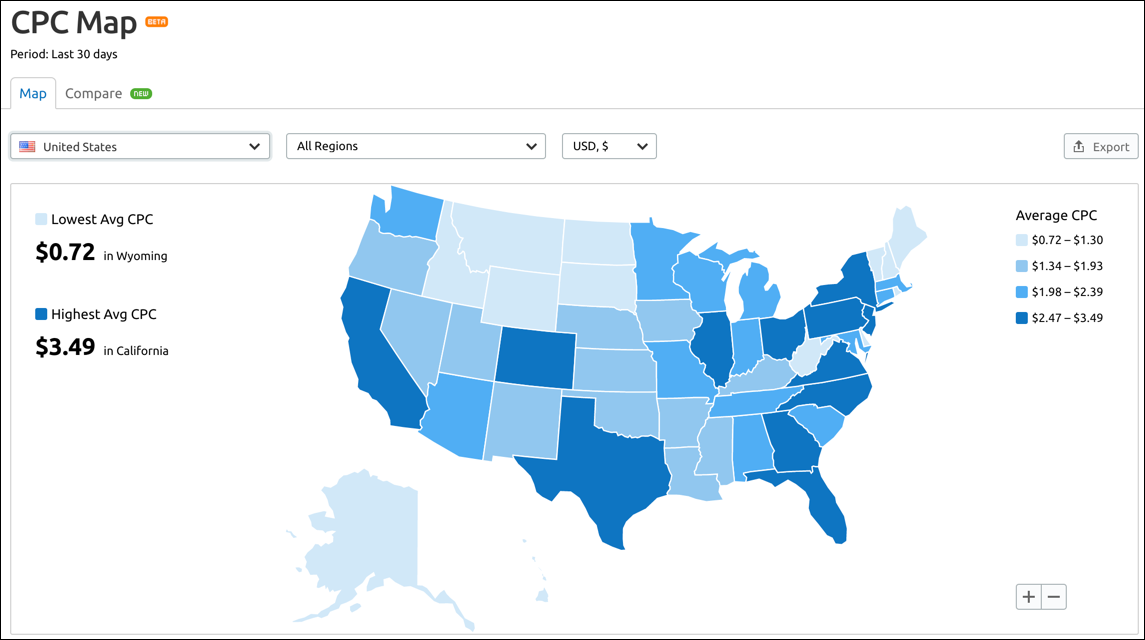This screenshot has width=1145, height=640.
Task: Click the United States flag icon
Action: (x=27, y=147)
